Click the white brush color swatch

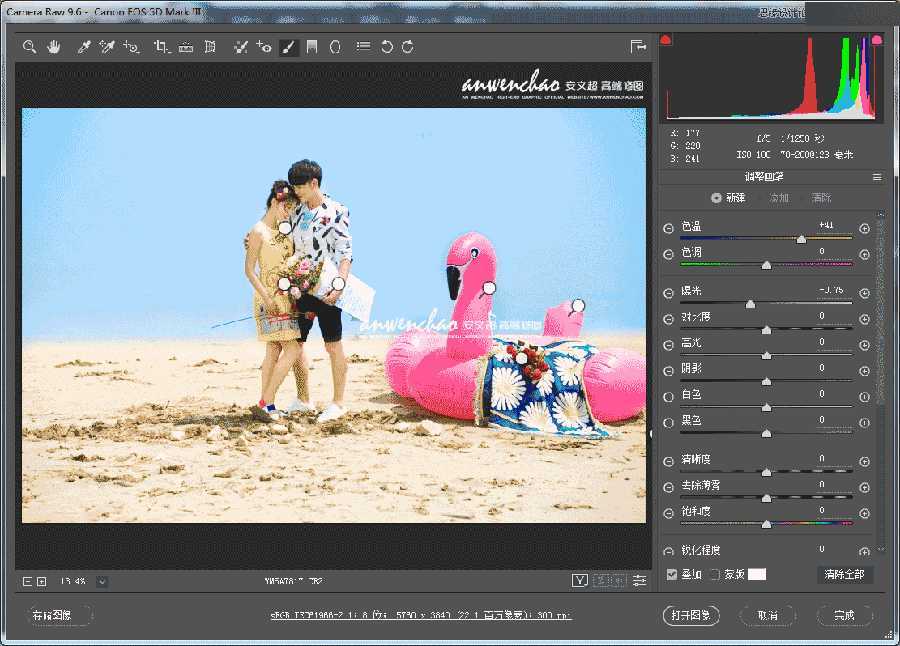coord(757,575)
